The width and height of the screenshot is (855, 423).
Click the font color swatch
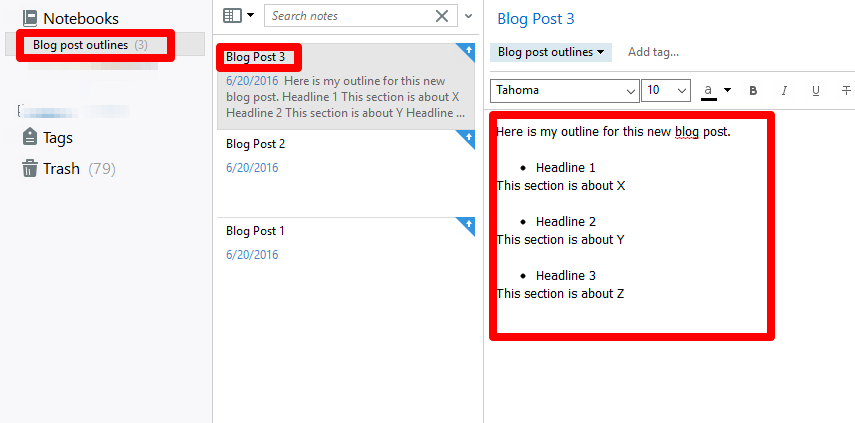708,91
